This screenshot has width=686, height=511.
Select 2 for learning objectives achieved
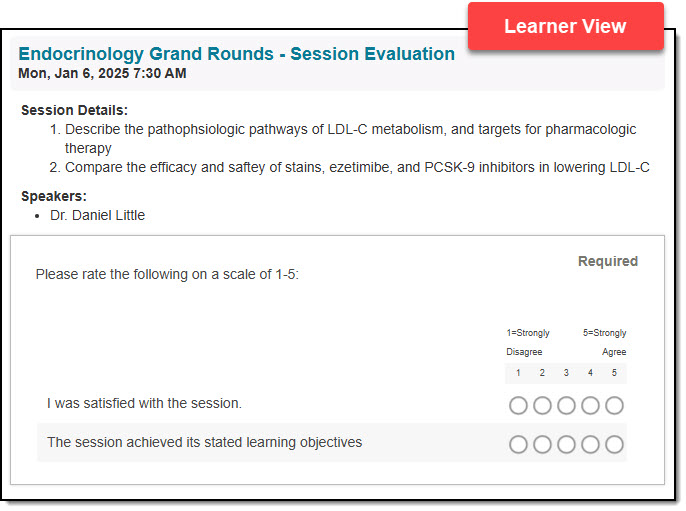(x=542, y=444)
